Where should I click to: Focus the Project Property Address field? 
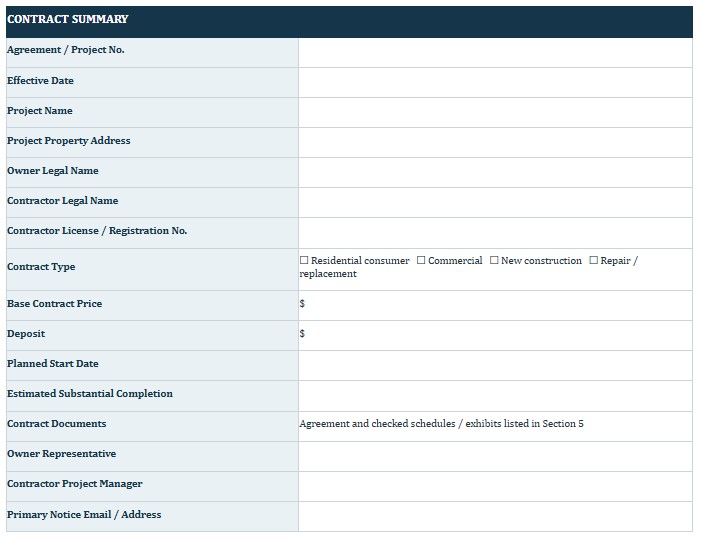click(495, 143)
